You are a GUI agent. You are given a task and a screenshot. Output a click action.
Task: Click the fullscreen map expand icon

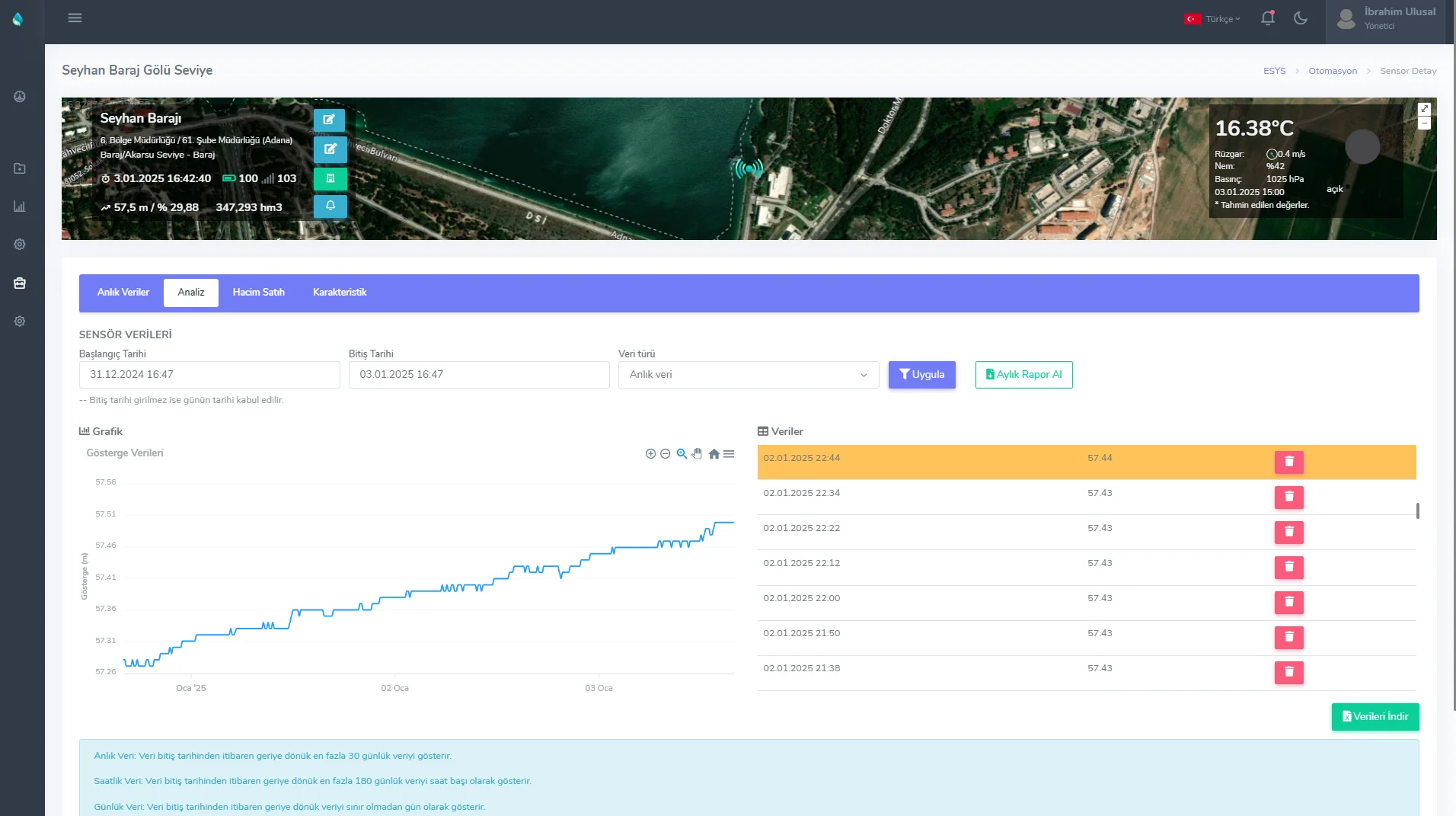click(x=1424, y=109)
